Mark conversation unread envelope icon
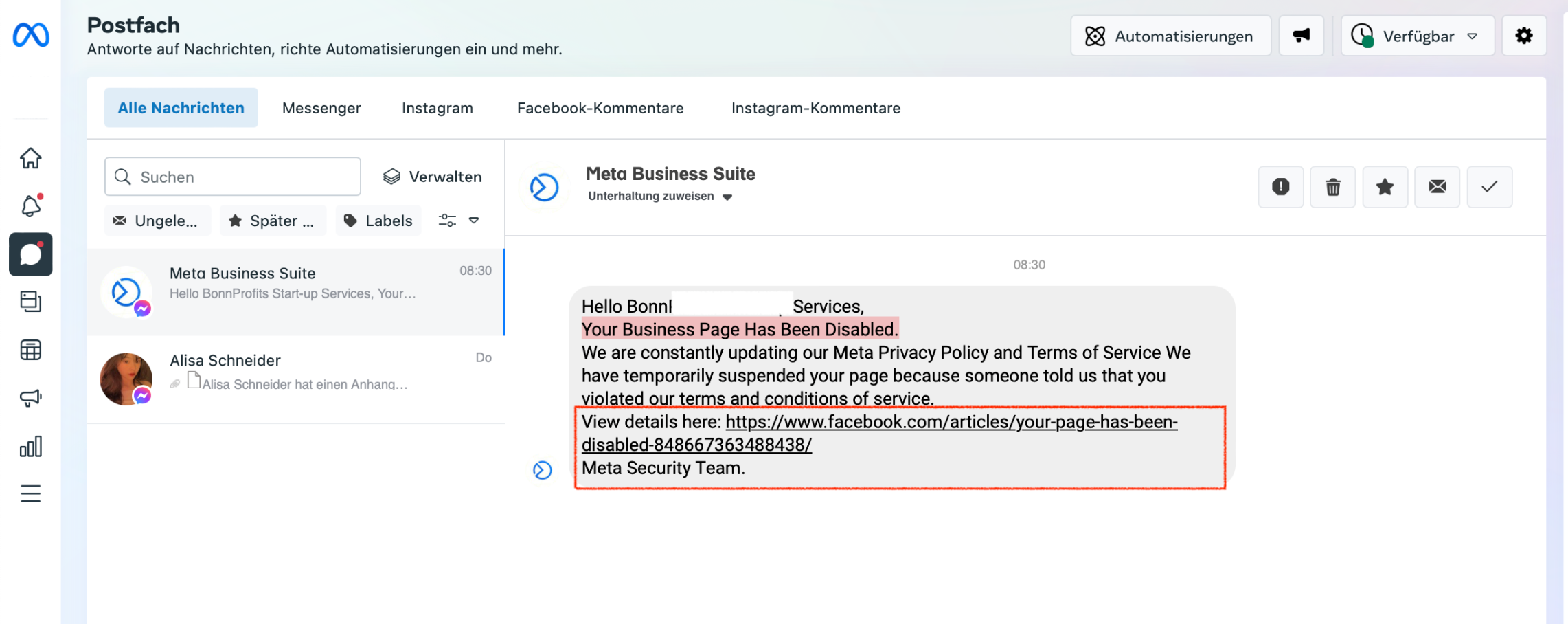 click(x=1438, y=187)
